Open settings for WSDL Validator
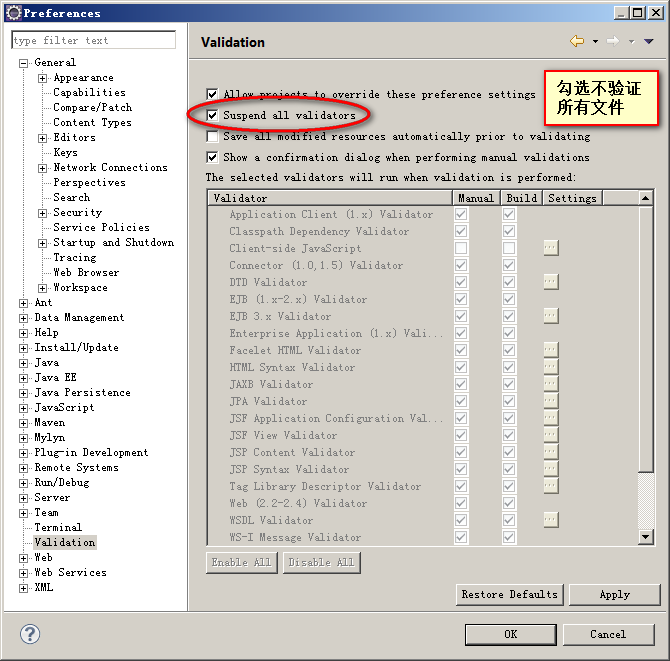Viewport: 670px width, 661px height. pos(551,520)
